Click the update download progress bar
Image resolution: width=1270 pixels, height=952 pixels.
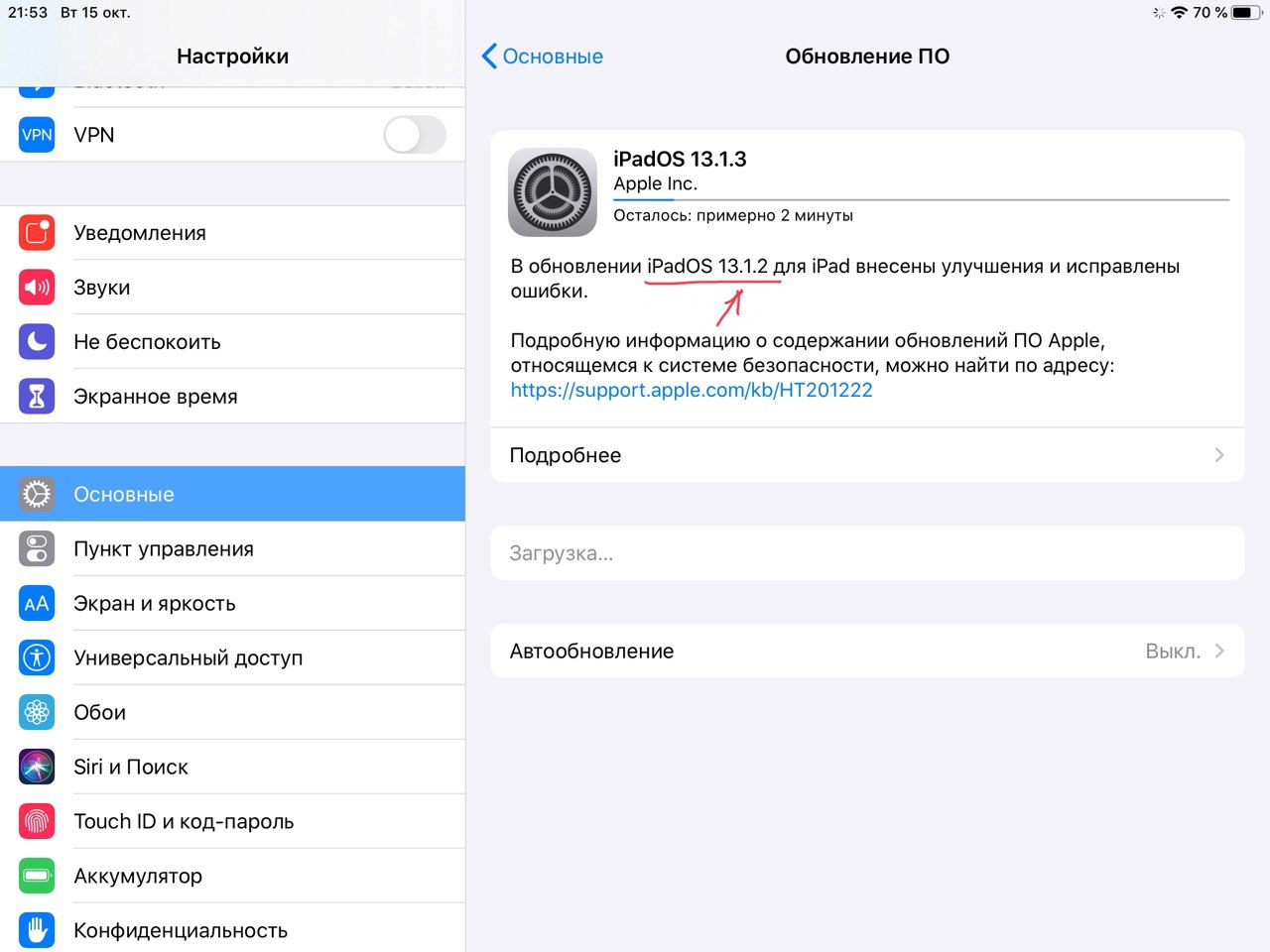tap(921, 199)
